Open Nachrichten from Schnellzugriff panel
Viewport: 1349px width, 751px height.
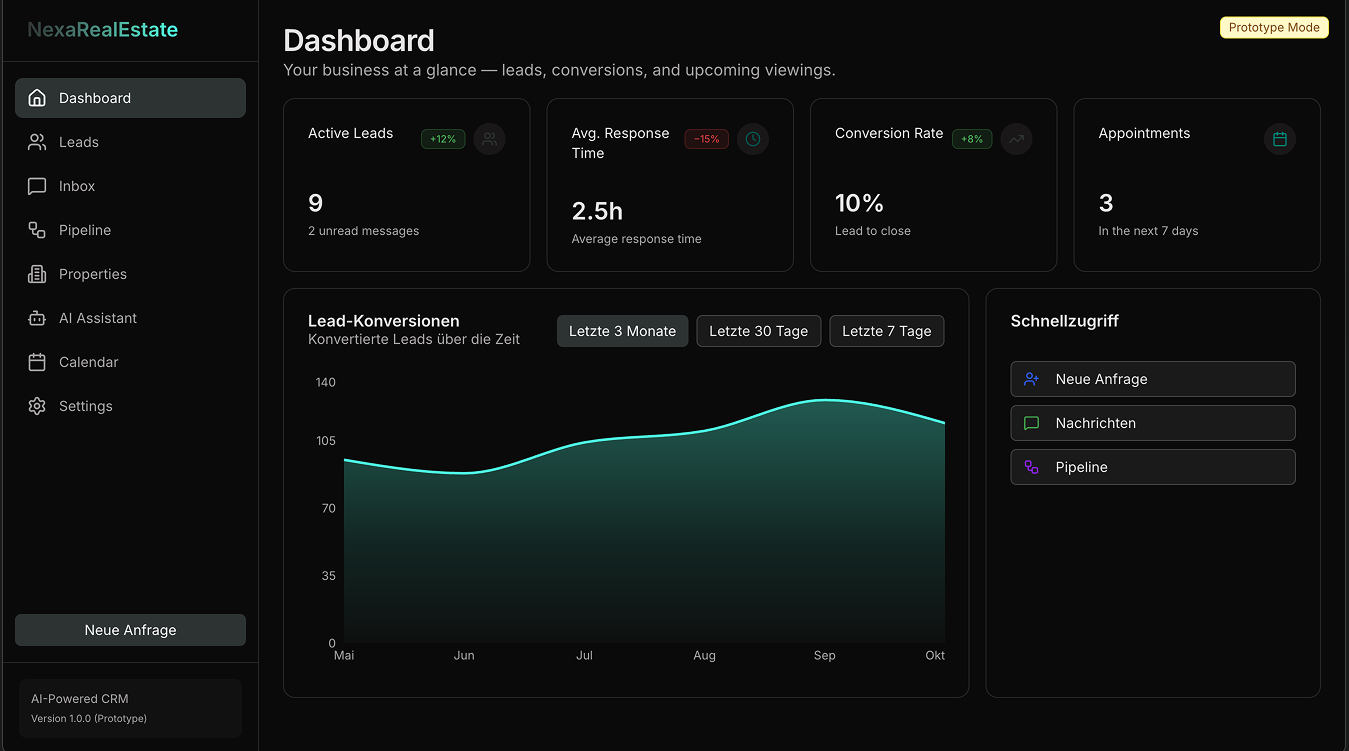click(1152, 423)
